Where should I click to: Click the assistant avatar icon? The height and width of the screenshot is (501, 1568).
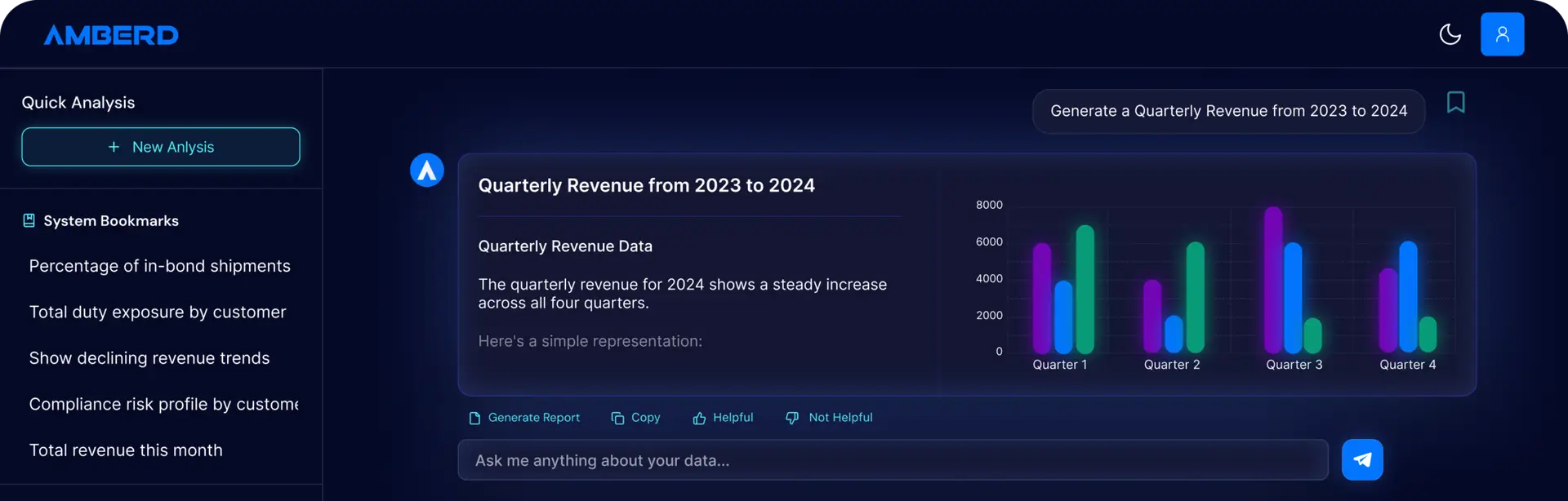click(426, 170)
